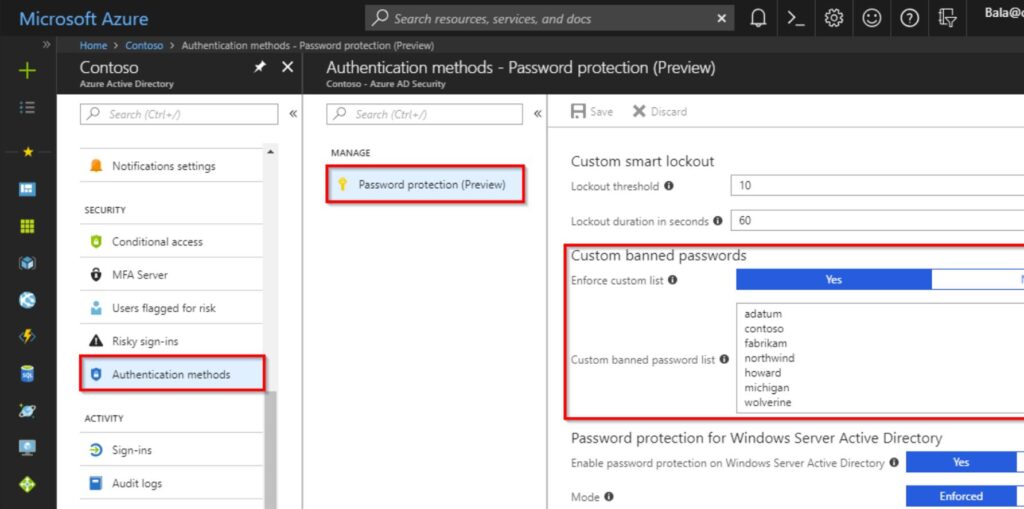The image size is (1024, 509).
Task: Close the Contoso blade
Action: tap(287, 67)
